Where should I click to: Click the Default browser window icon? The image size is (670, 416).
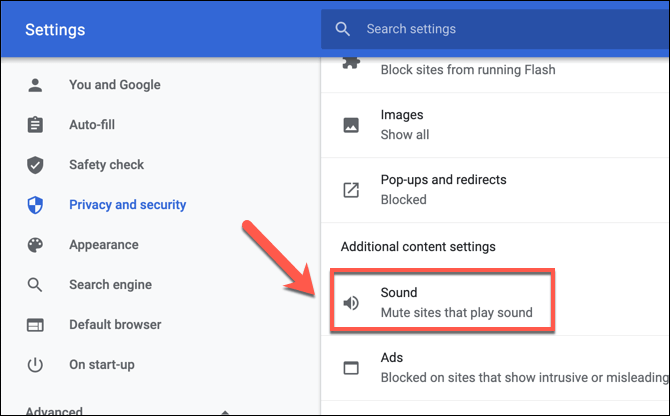35,325
